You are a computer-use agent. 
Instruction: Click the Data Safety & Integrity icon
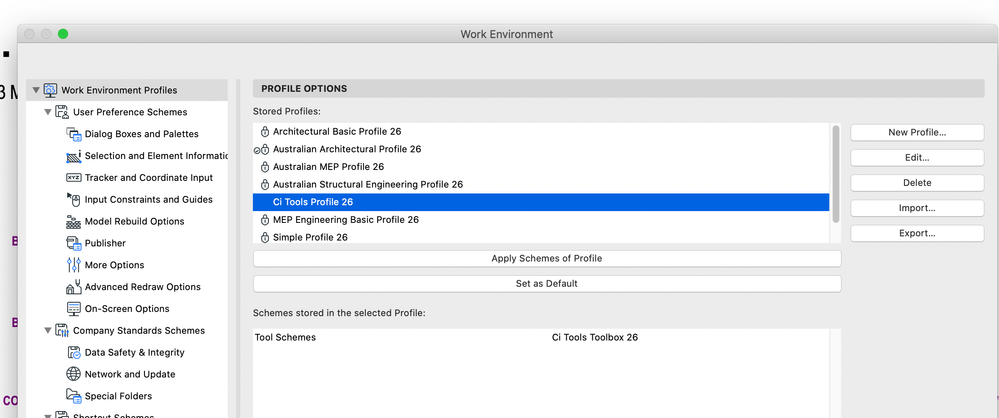click(x=74, y=353)
